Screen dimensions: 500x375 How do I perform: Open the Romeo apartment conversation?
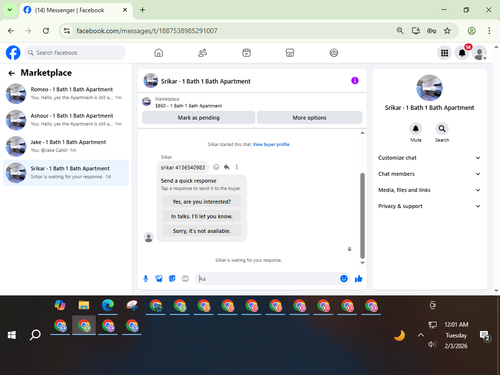[x=66, y=93]
